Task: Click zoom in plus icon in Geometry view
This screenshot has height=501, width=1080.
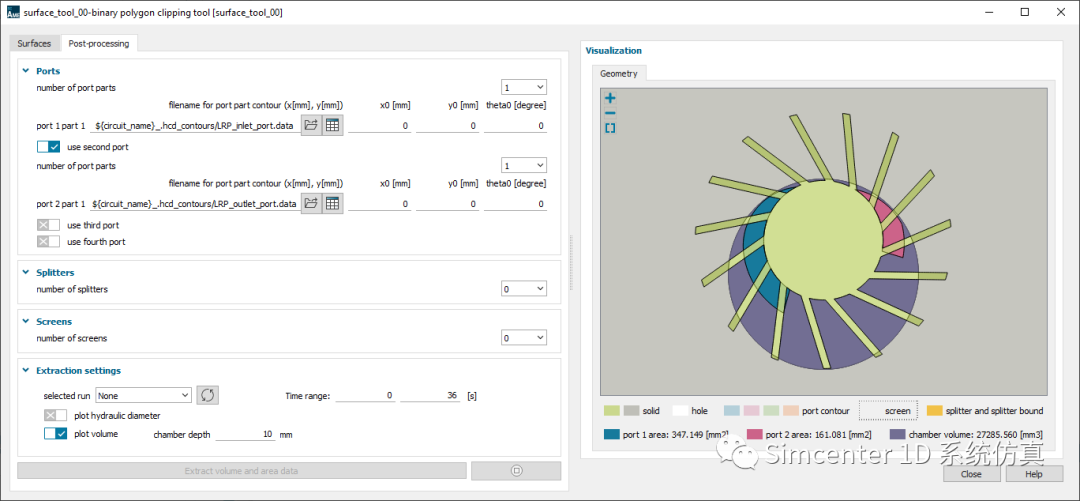Action: pos(610,98)
